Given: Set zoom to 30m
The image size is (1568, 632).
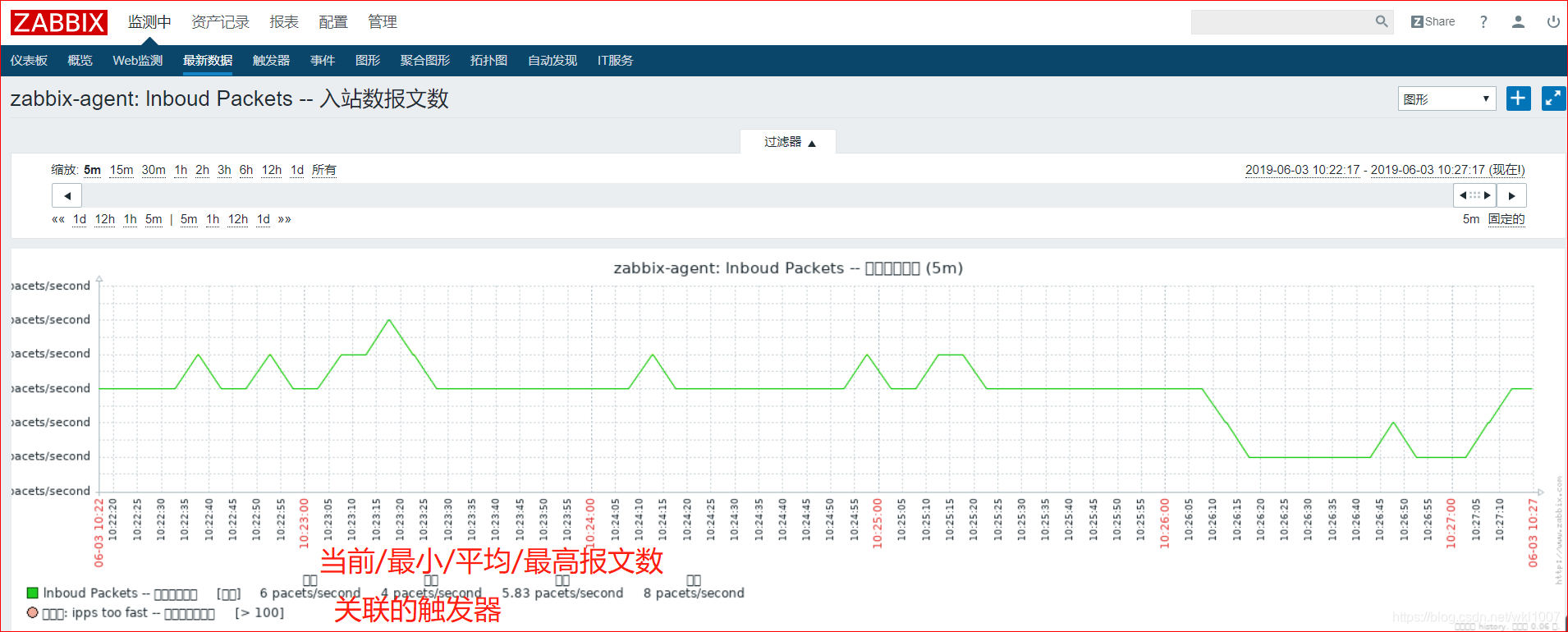Looking at the screenshot, I should [x=154, y=170].
